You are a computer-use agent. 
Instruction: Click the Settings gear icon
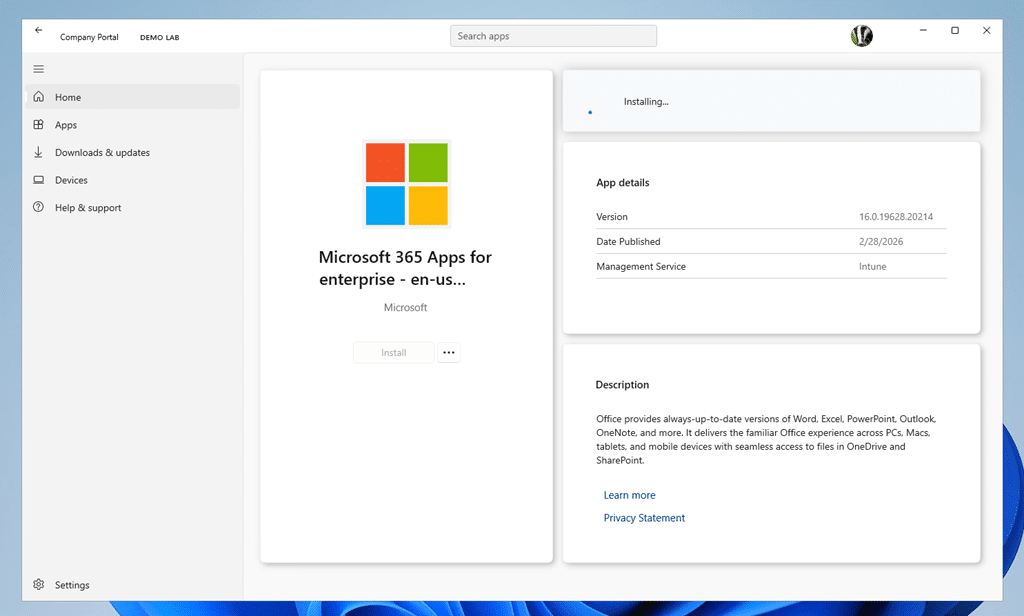[x=39, y=585]
